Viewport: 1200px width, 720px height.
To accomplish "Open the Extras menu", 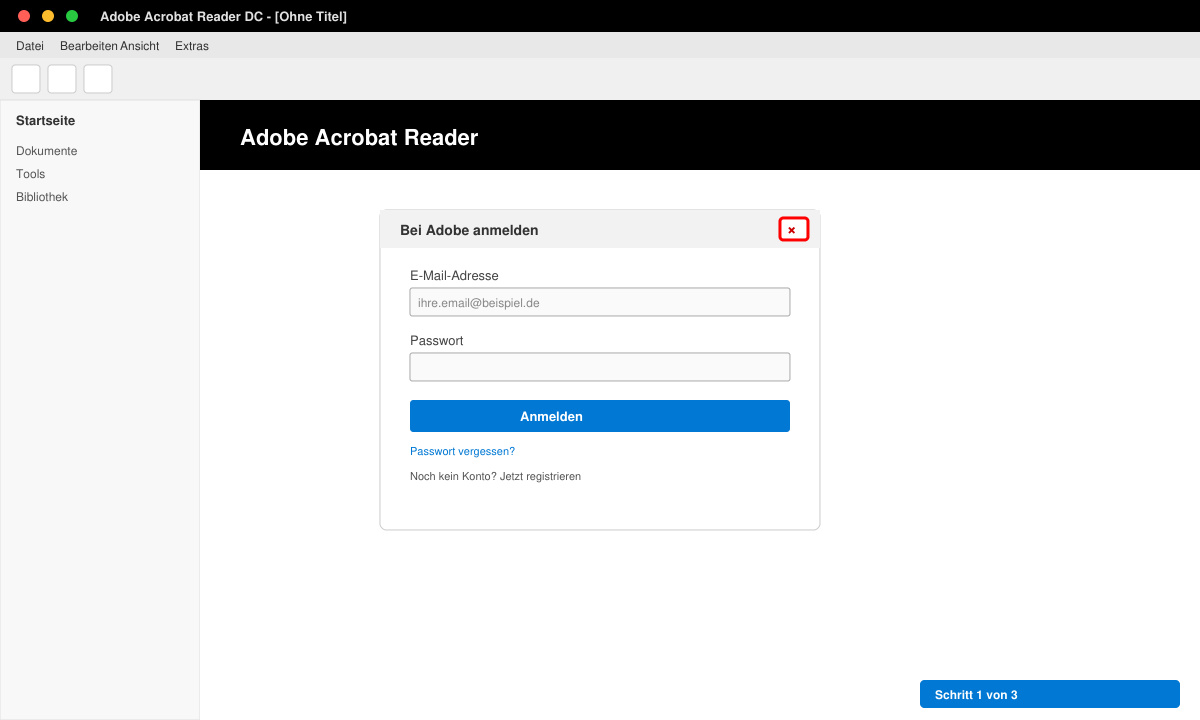I will click(192, 46).
